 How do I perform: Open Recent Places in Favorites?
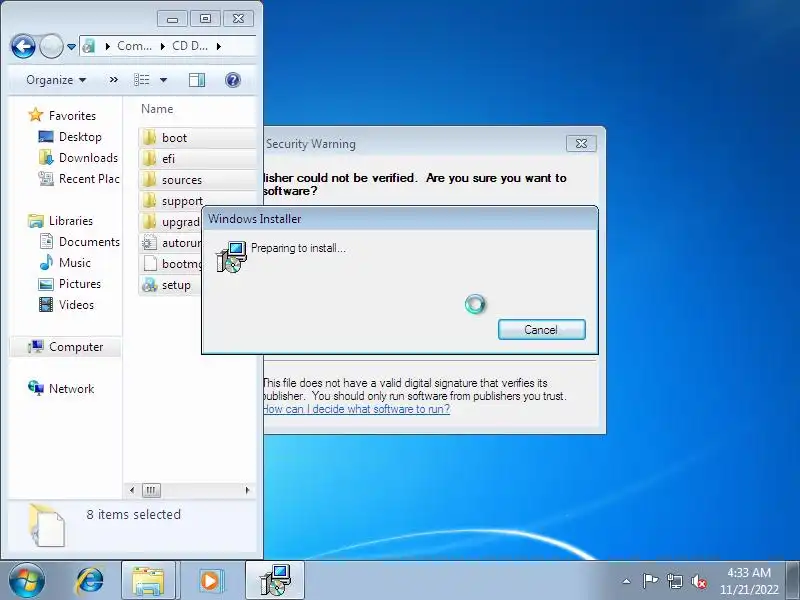79,179
